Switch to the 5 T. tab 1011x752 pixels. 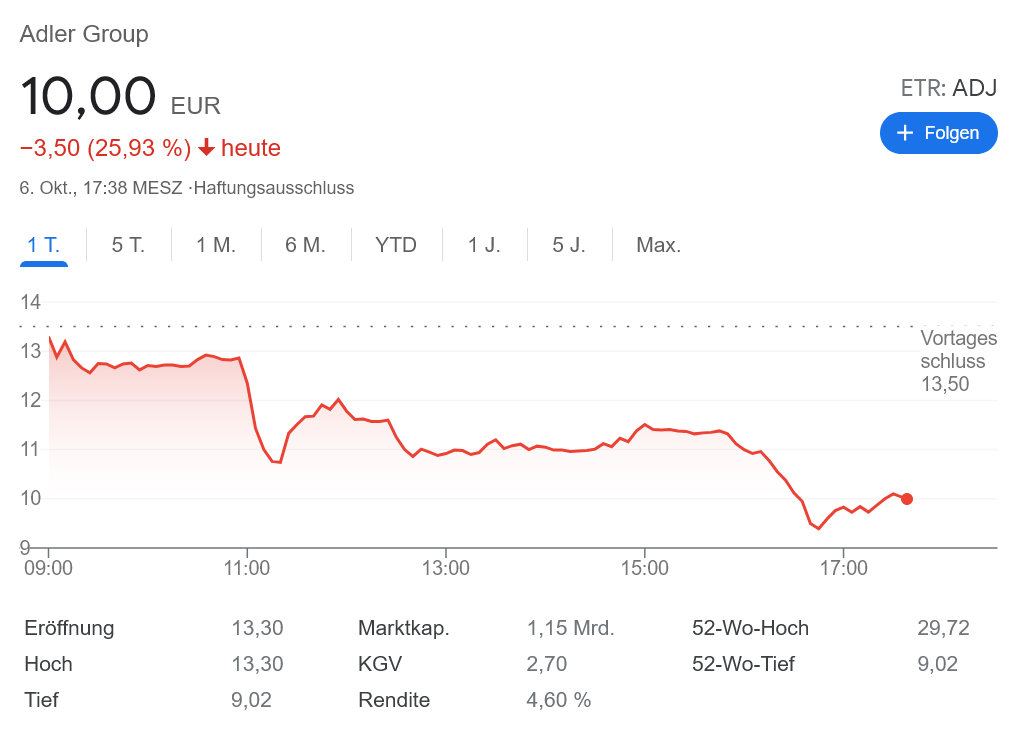coord(128,245)
